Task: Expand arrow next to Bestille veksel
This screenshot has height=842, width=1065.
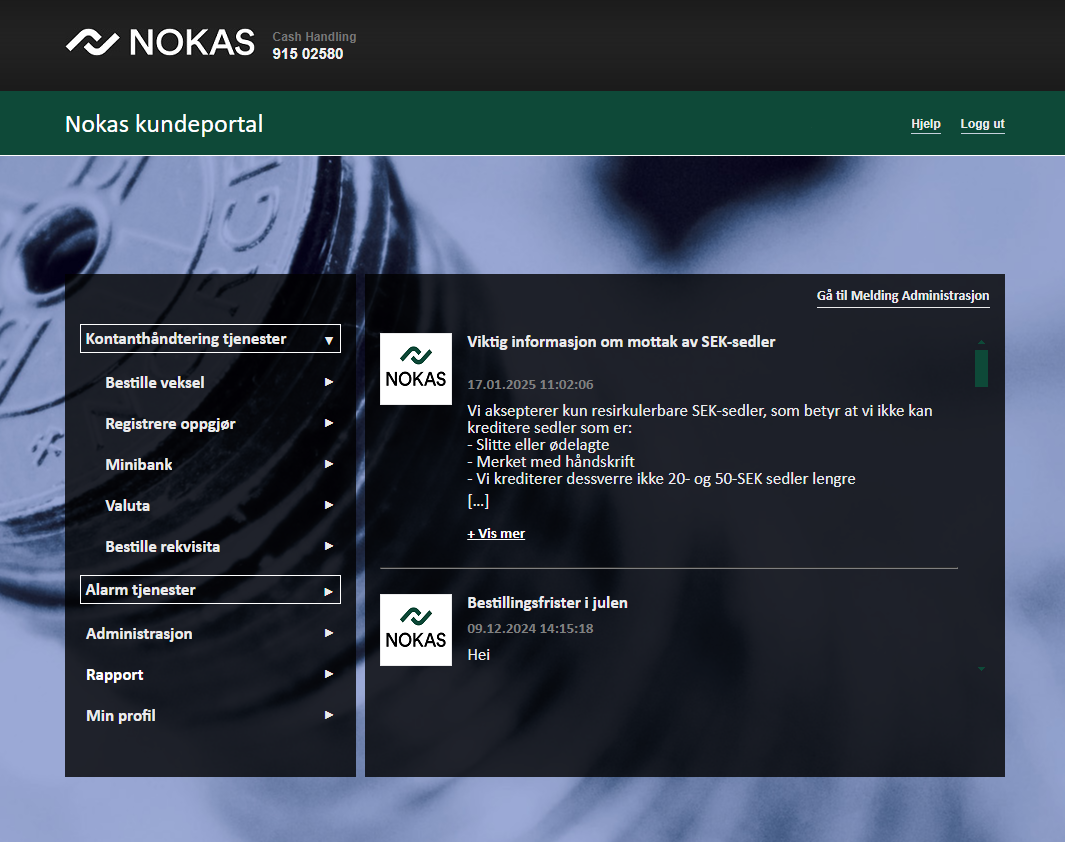Action: point(328,382)
